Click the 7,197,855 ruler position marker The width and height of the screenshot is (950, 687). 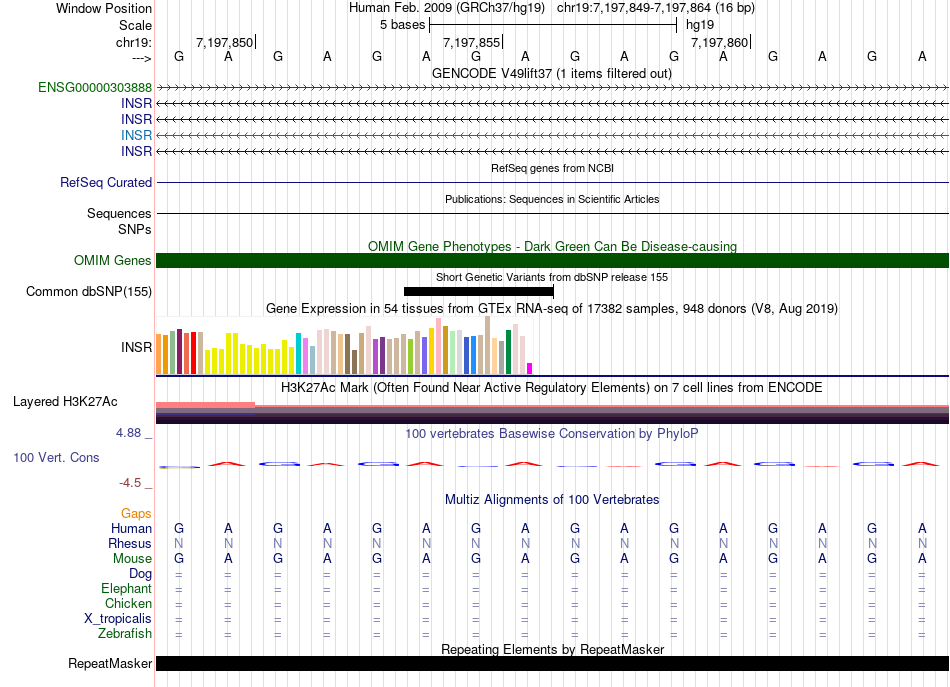coord(474,42)
